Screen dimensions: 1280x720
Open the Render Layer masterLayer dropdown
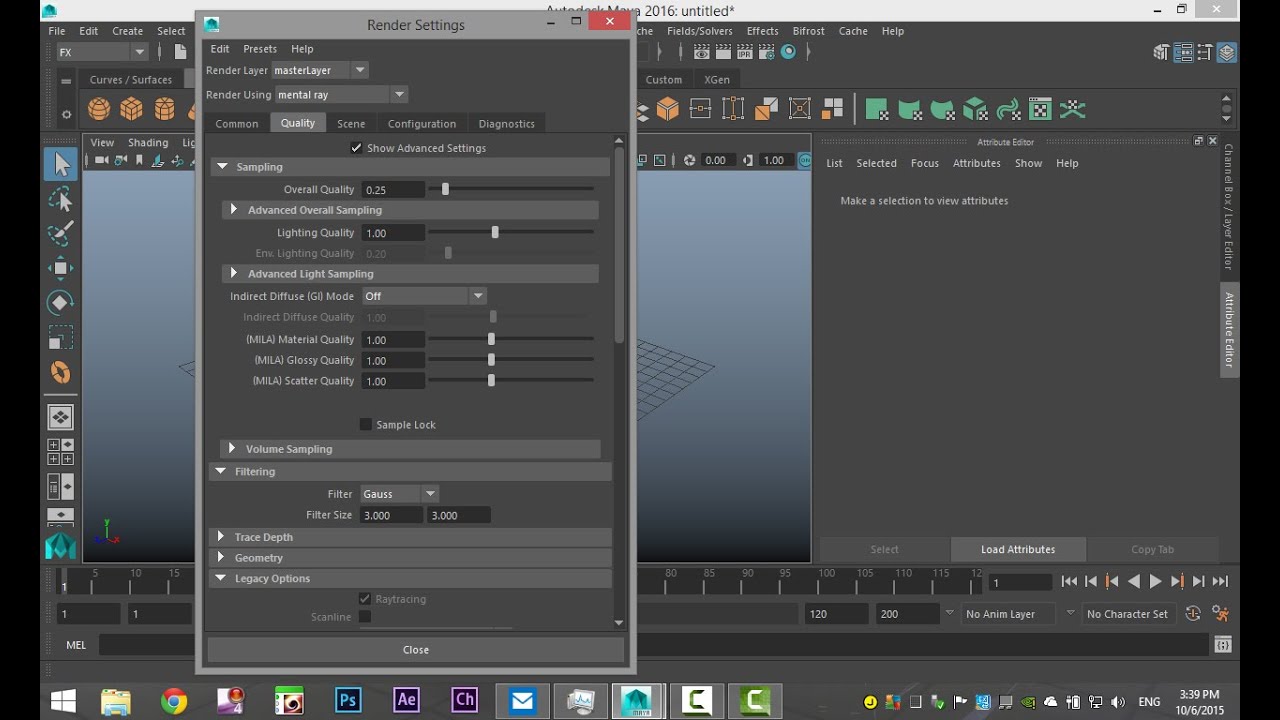coord(320,70)
